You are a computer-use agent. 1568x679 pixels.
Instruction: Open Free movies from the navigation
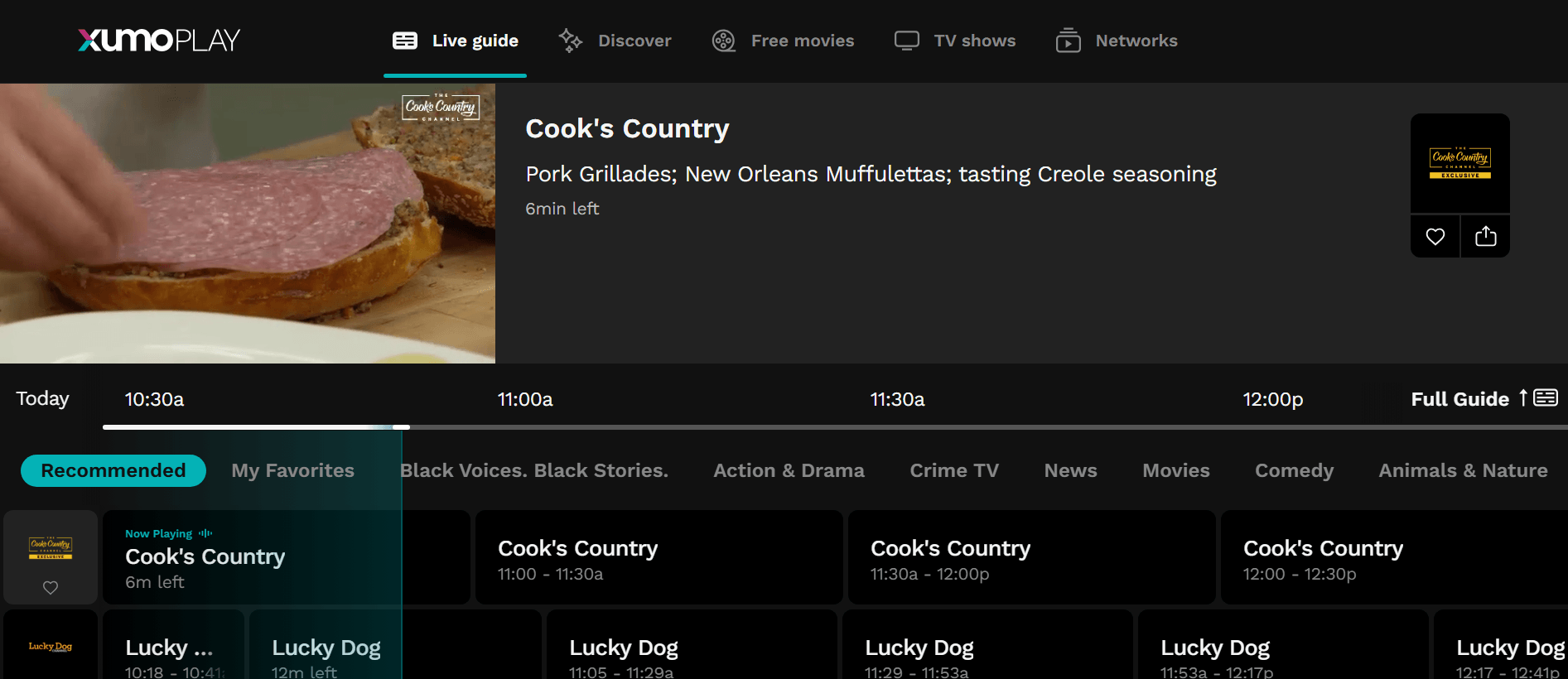click(783, 41)
